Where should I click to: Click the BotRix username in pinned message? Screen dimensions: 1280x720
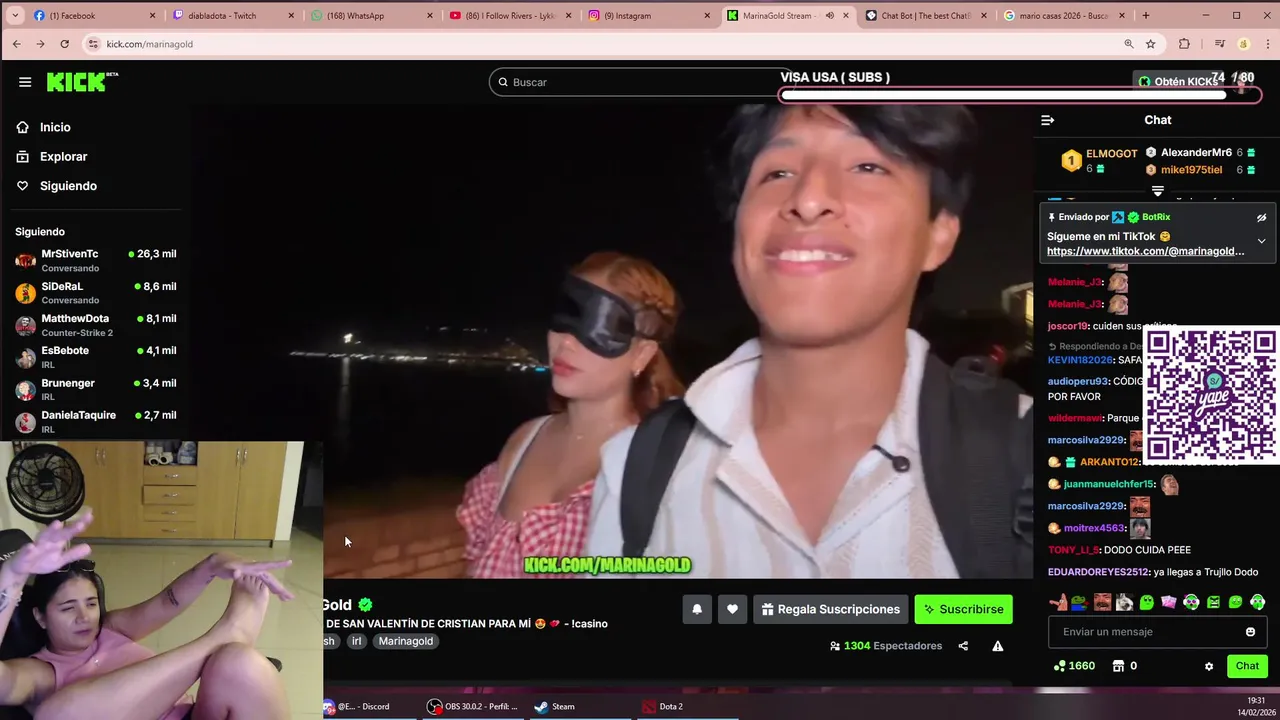point(1155,217)
